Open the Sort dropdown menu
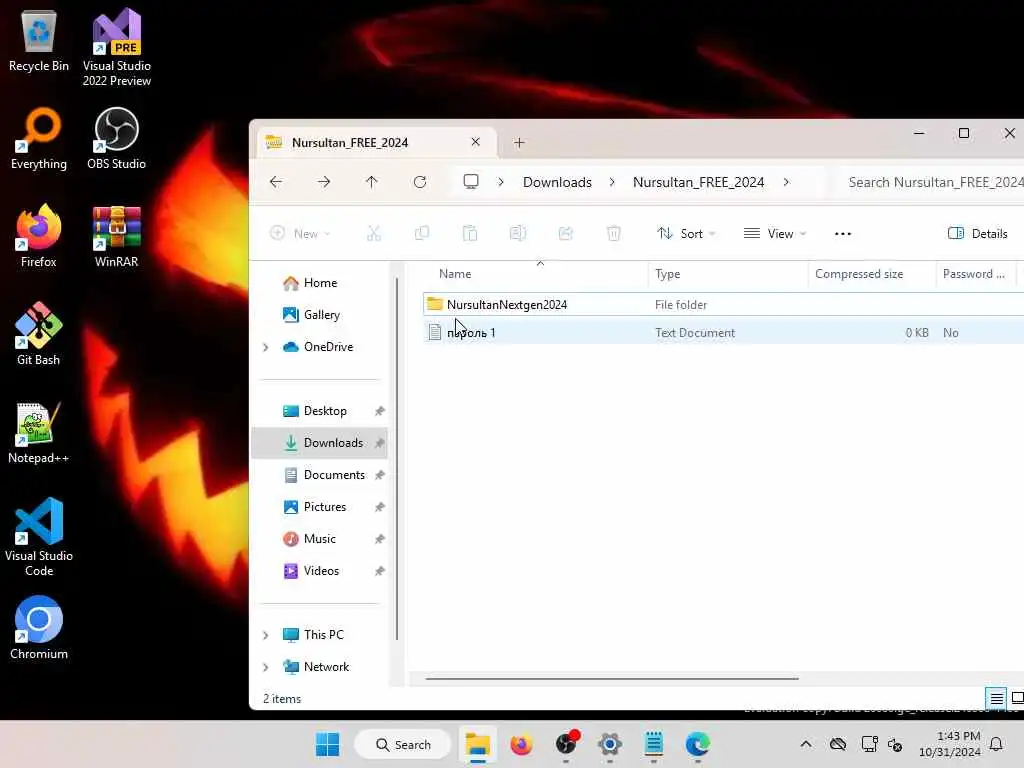Image resolution: width=1024 pixels, height=768 pixels. click(x=686, y=233)
